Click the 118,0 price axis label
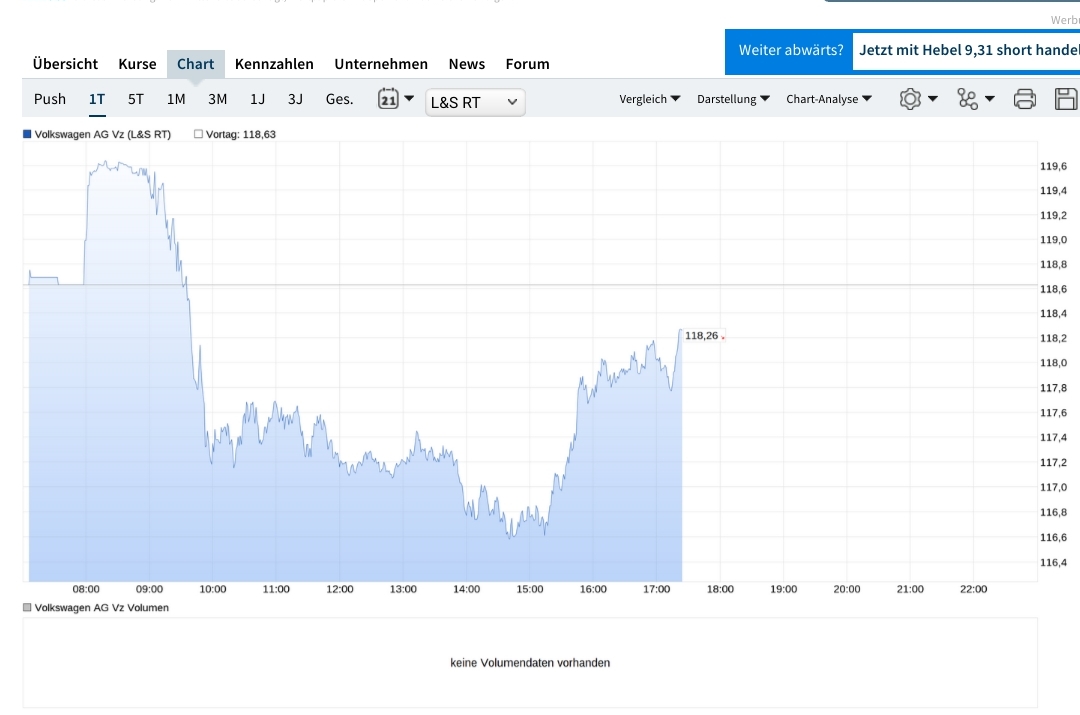Image resolution: width=1080 pixels, height=715 pixels. 1053,362
